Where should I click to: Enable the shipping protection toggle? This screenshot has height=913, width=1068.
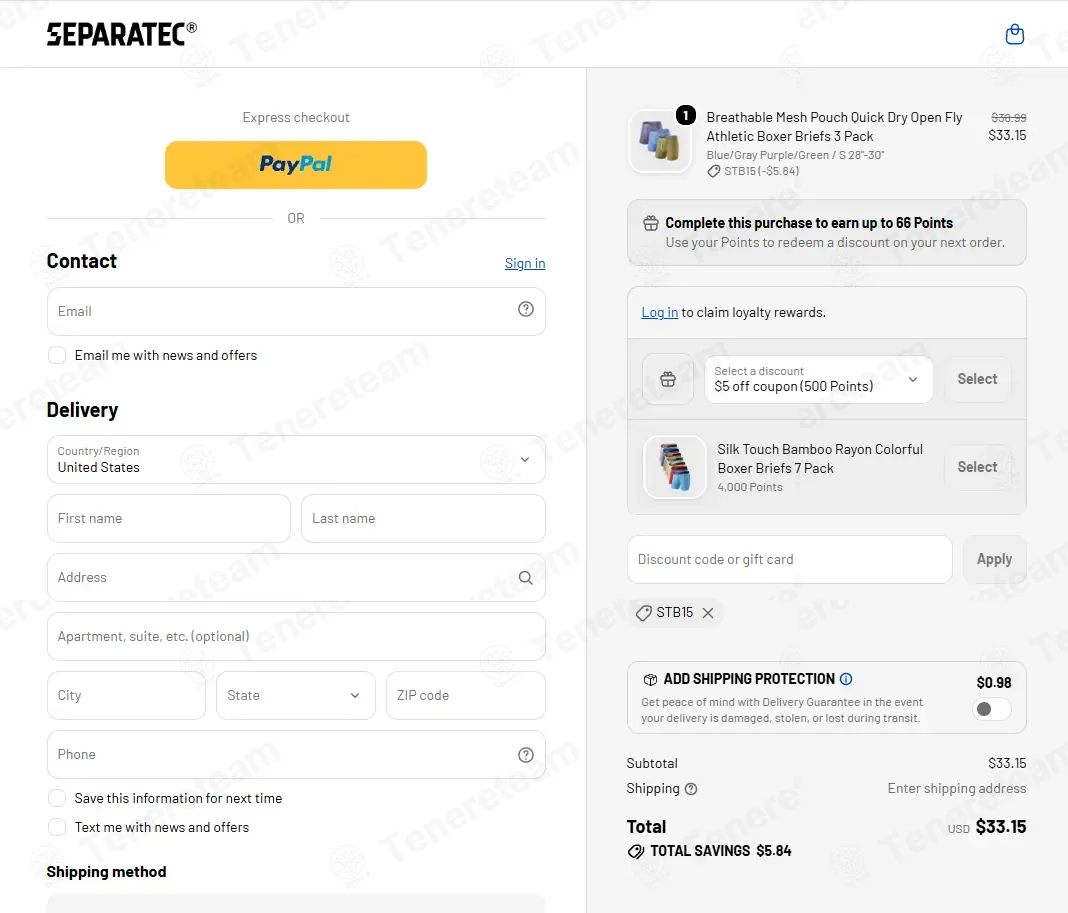[992, 709]
